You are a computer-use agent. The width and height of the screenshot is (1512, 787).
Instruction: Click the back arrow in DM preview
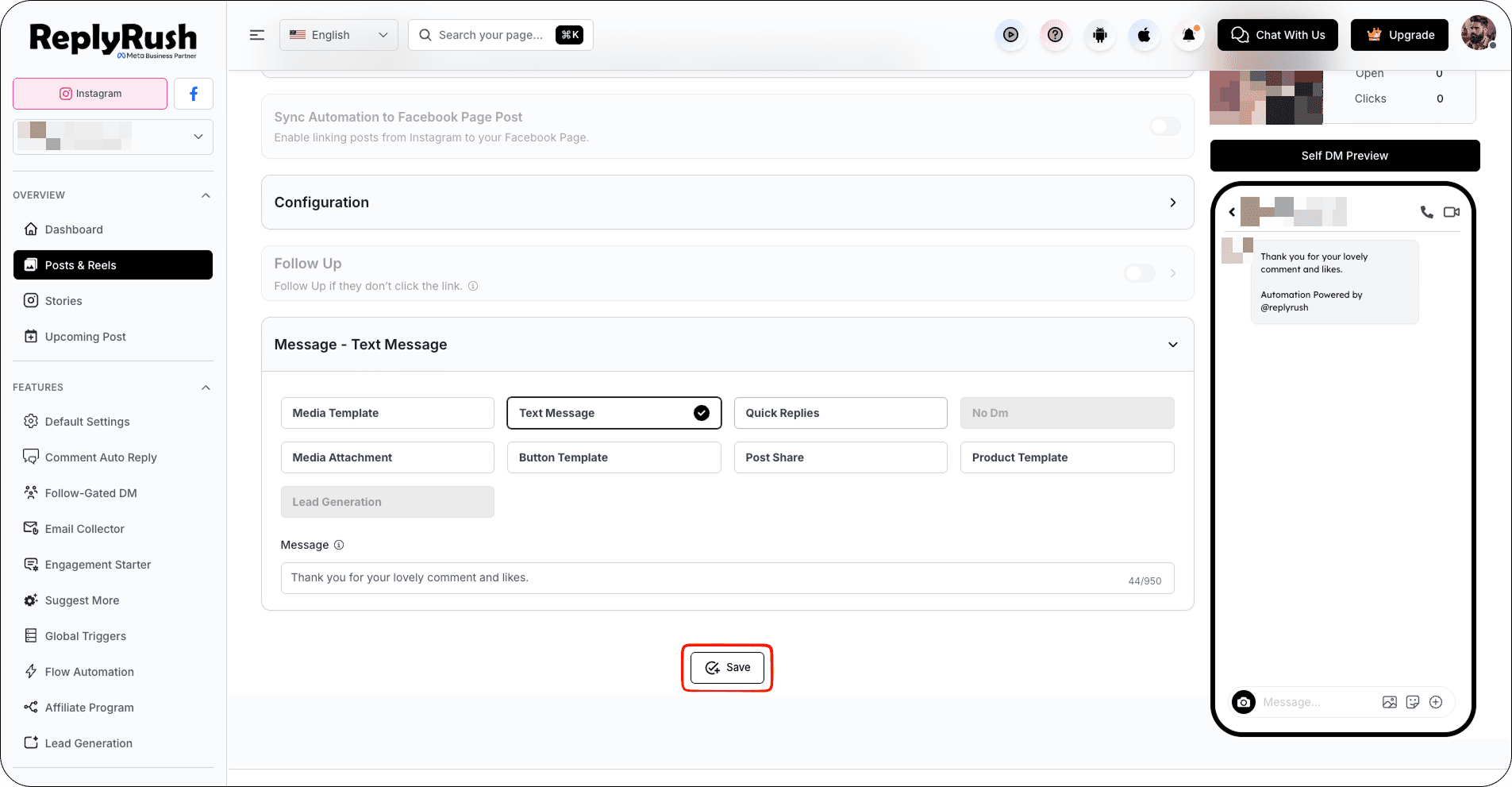point(1232,212)
